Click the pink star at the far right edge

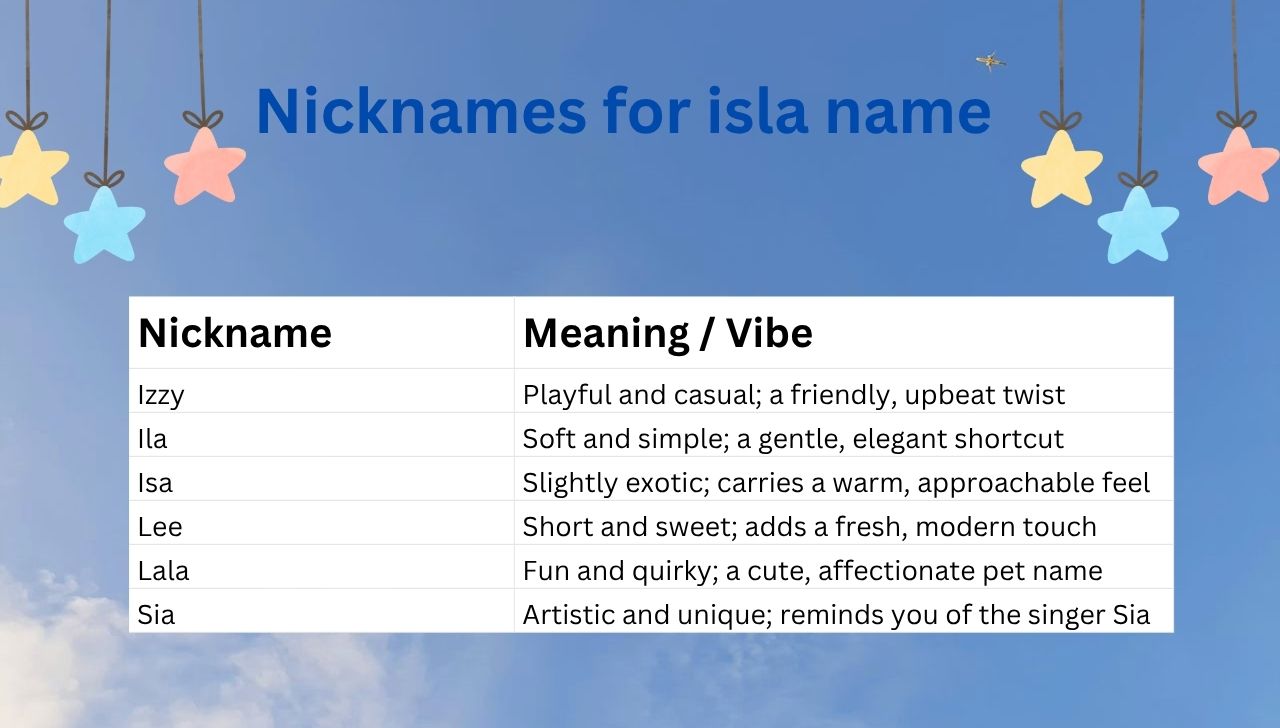(1238, 166)
